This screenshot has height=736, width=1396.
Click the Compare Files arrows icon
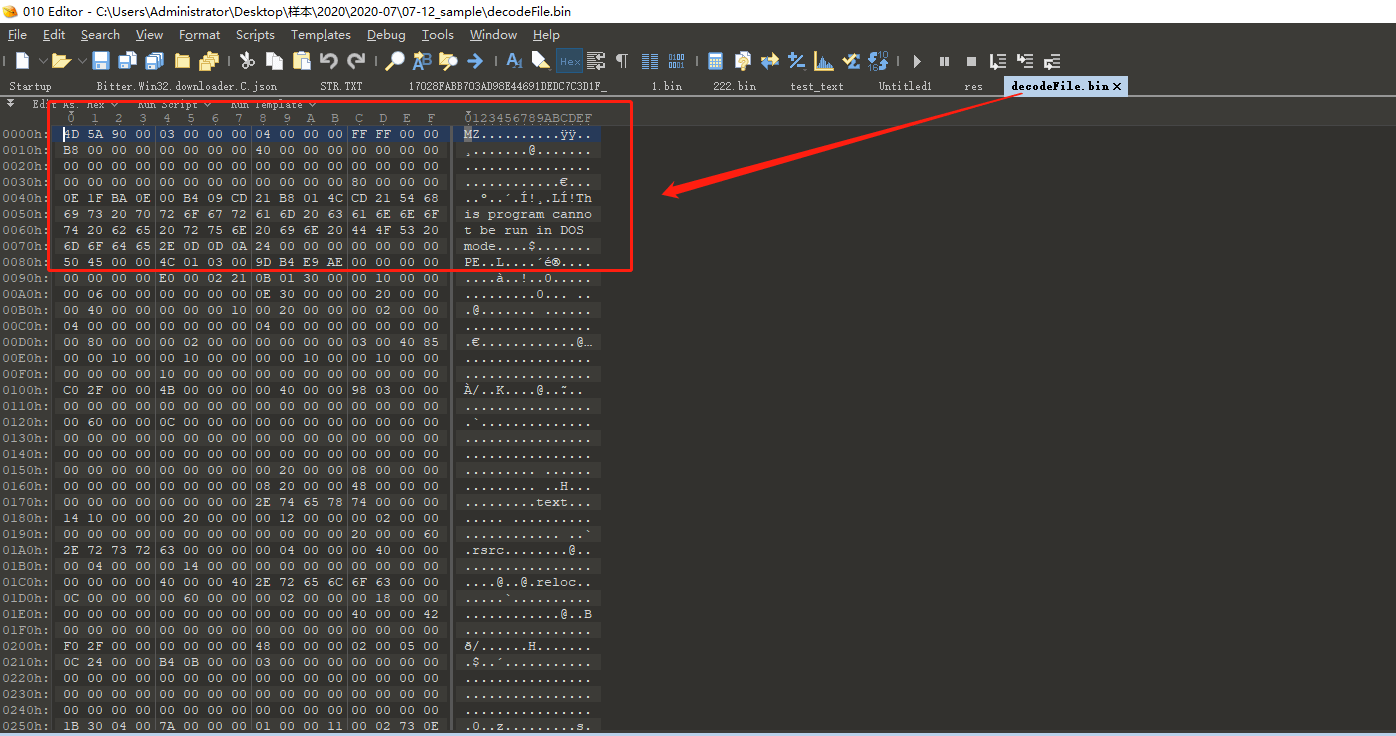[769, 61]
